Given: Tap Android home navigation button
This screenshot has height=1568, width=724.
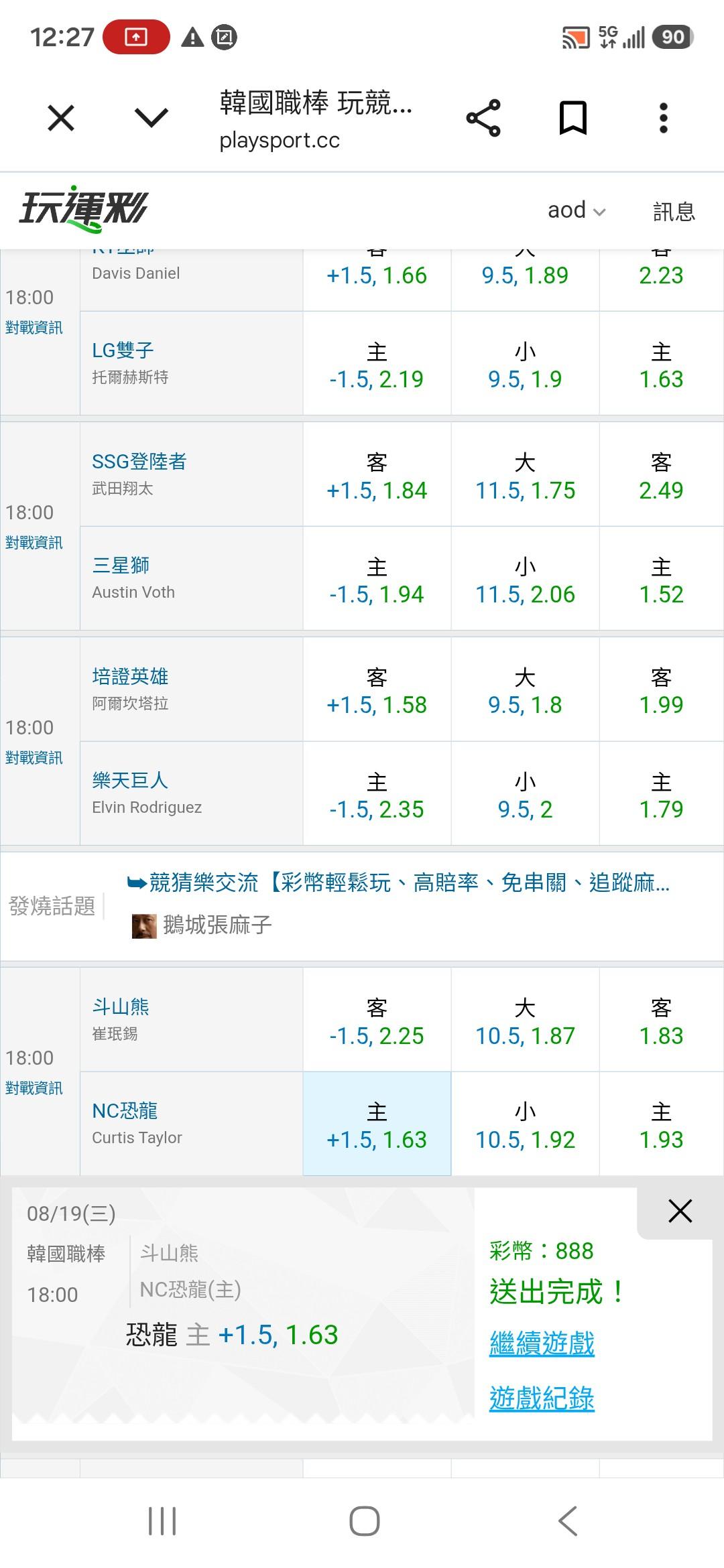Looking at the screenshot, I should (x=364, y=1520).
